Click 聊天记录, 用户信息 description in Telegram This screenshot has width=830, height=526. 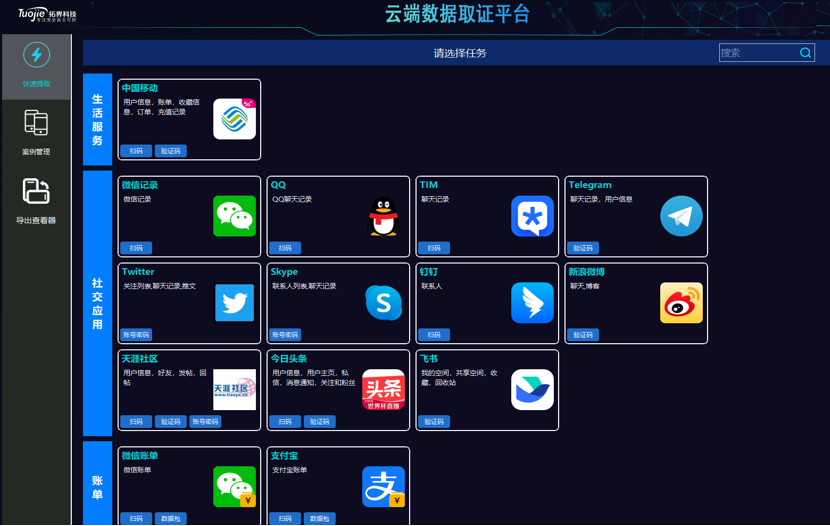click(601, 199)
